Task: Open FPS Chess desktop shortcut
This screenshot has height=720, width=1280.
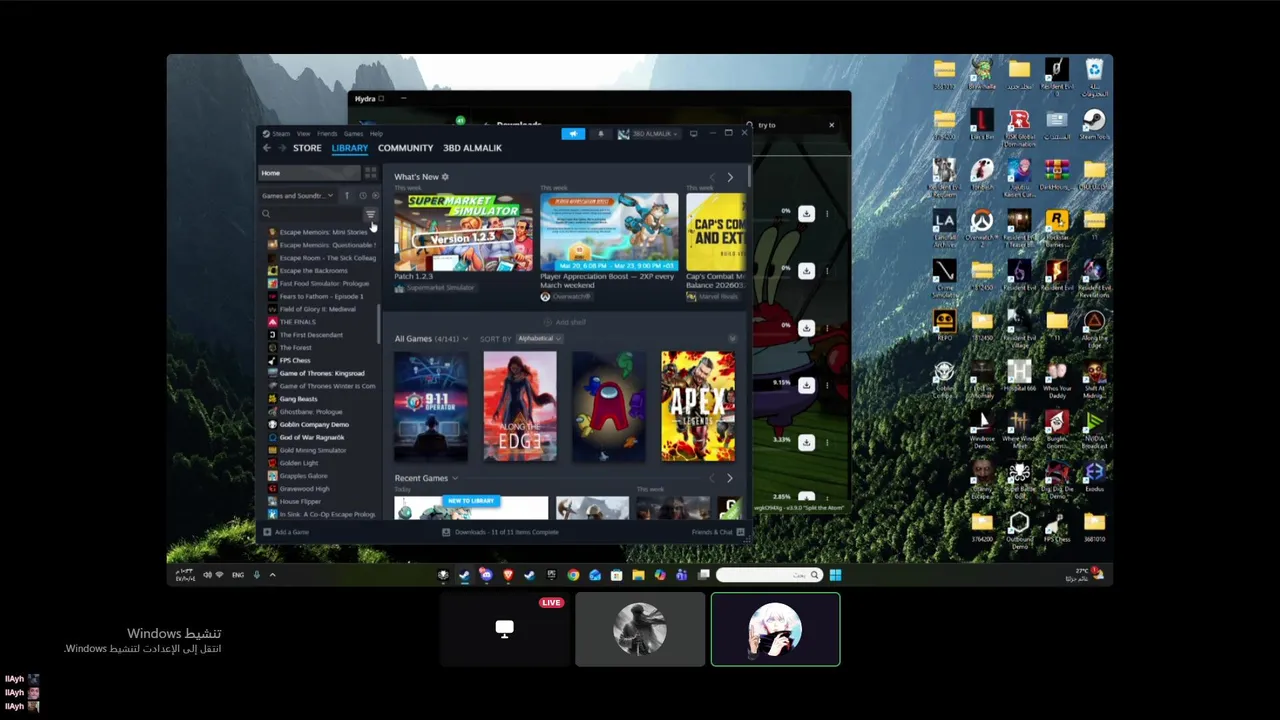Action: tap(1057, 527)
